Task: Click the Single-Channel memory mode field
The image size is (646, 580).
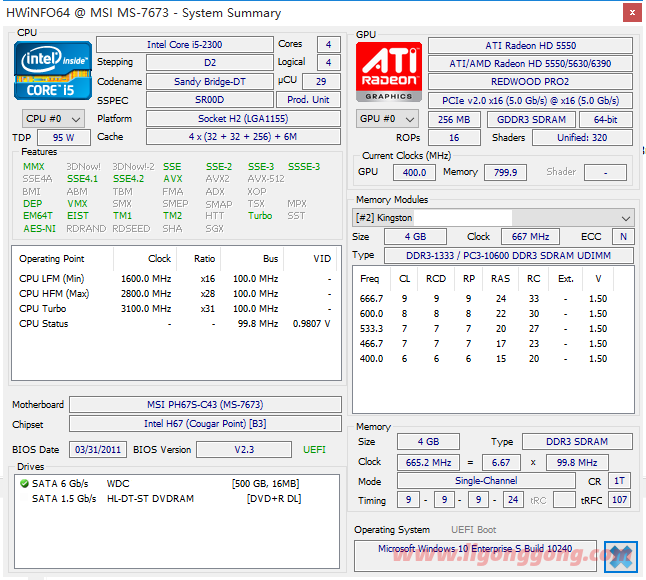Action: (486, 481)
